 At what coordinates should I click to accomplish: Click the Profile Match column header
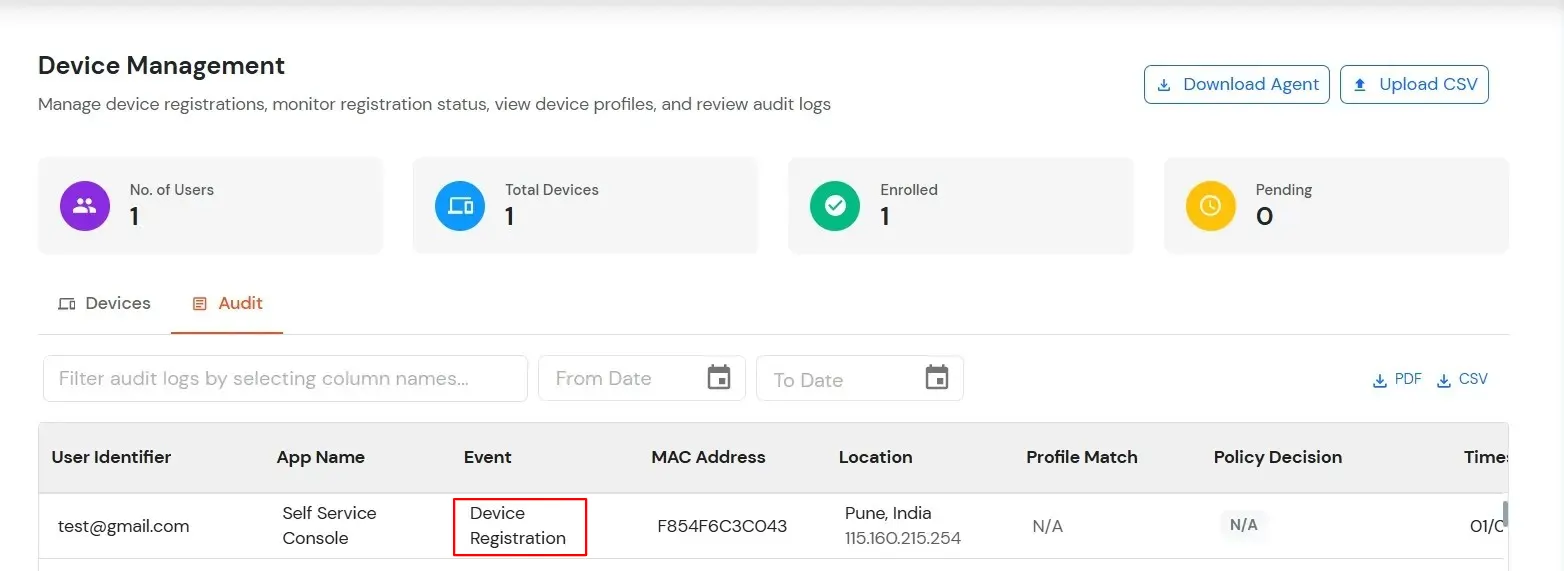(1082, 457)
